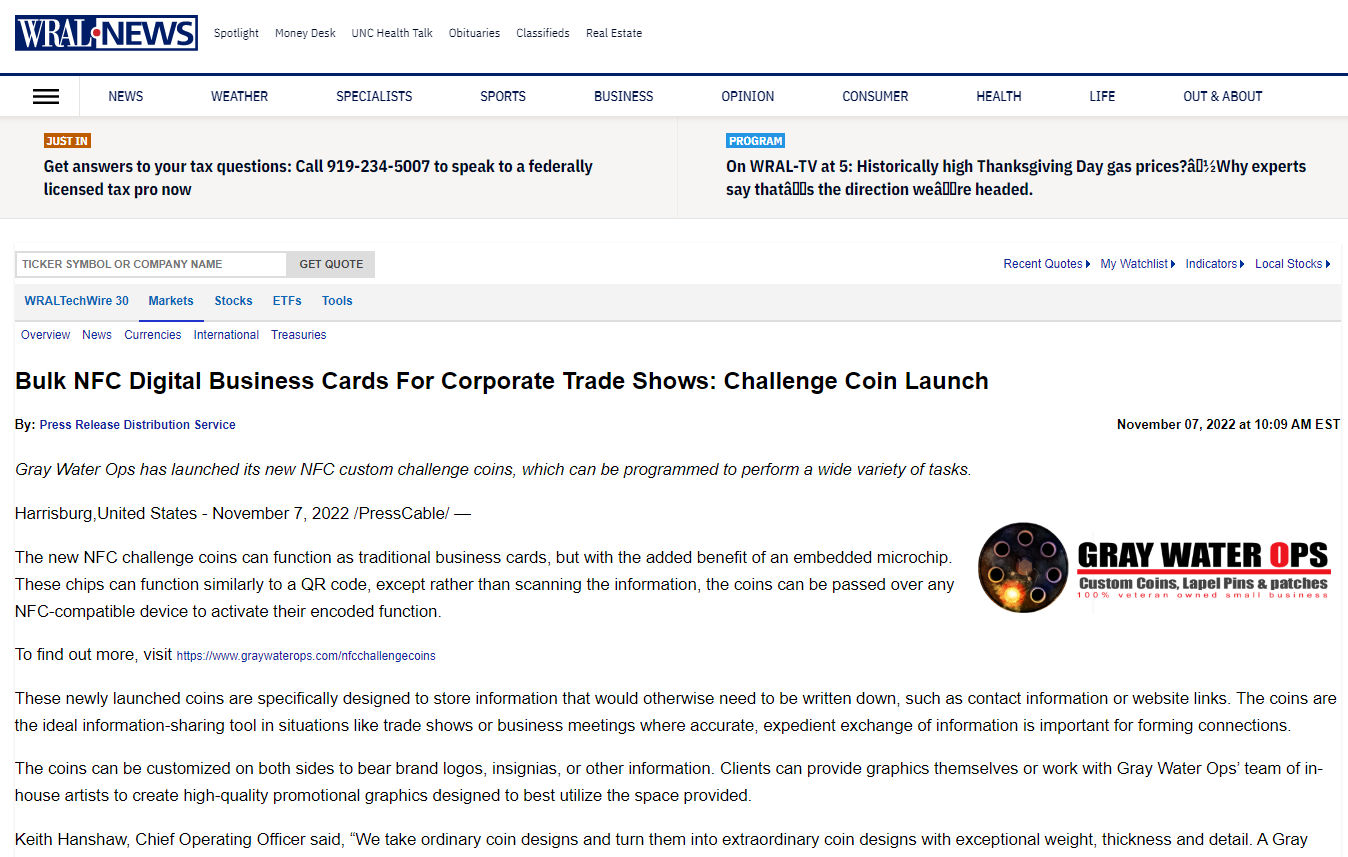Open the Spotlight link

(x=237, y=33)
